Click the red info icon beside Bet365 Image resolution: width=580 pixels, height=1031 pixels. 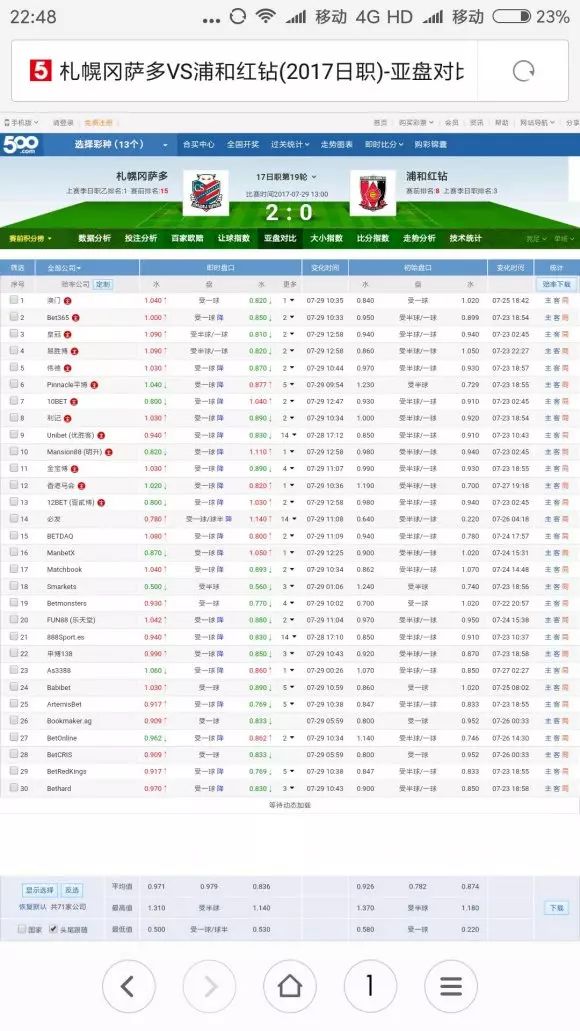click(x=76, y=318)
